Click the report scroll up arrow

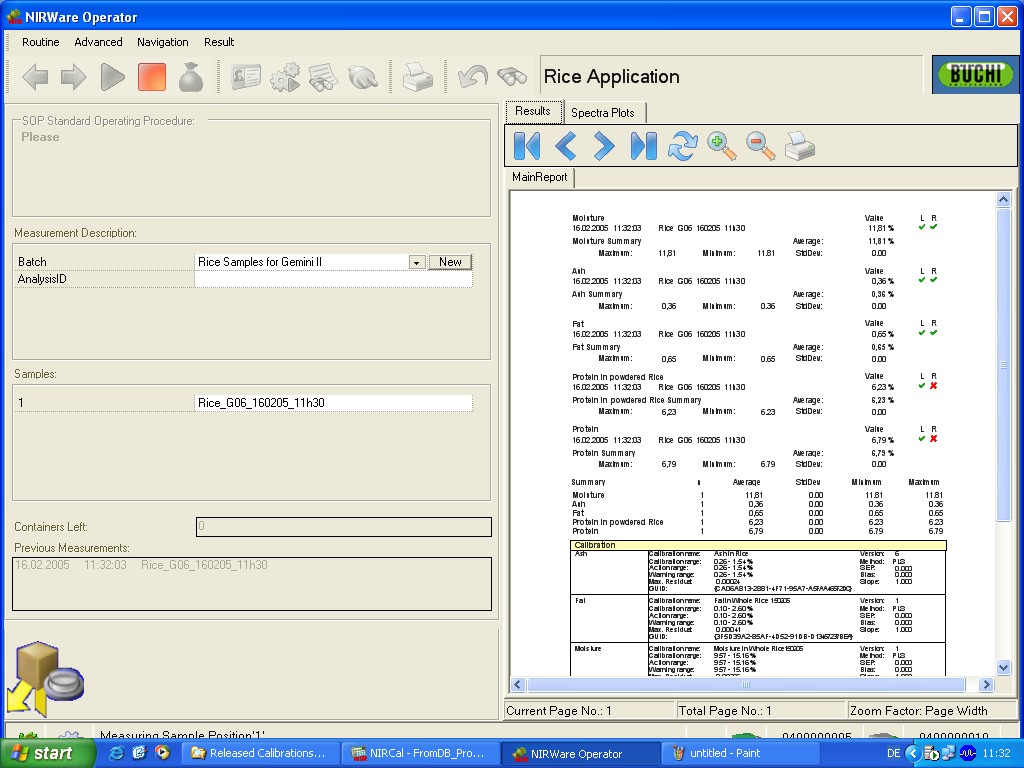(1004, 199)
